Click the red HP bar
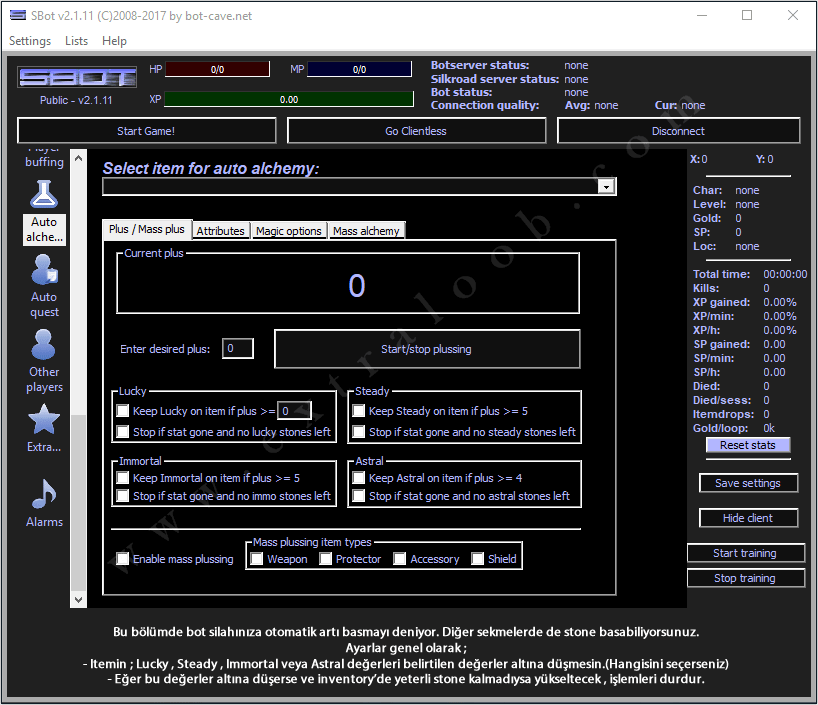 coord(218,69)
